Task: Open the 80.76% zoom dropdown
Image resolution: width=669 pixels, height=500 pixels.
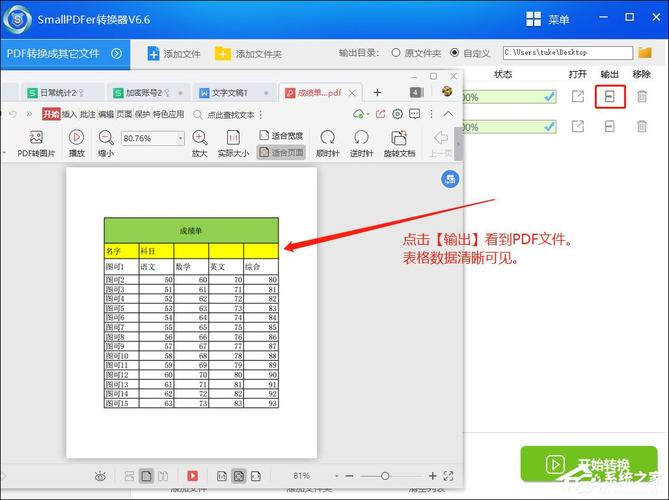Action: point(180,138)
